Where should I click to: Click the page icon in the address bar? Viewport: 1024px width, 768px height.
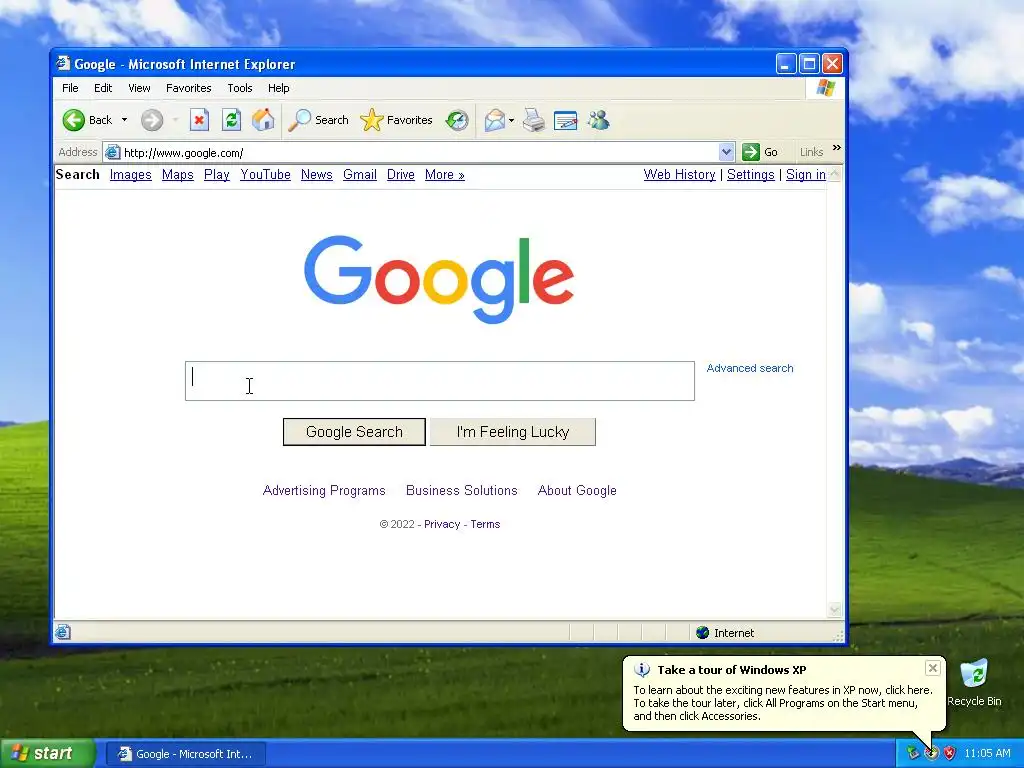tap(112, 152)
